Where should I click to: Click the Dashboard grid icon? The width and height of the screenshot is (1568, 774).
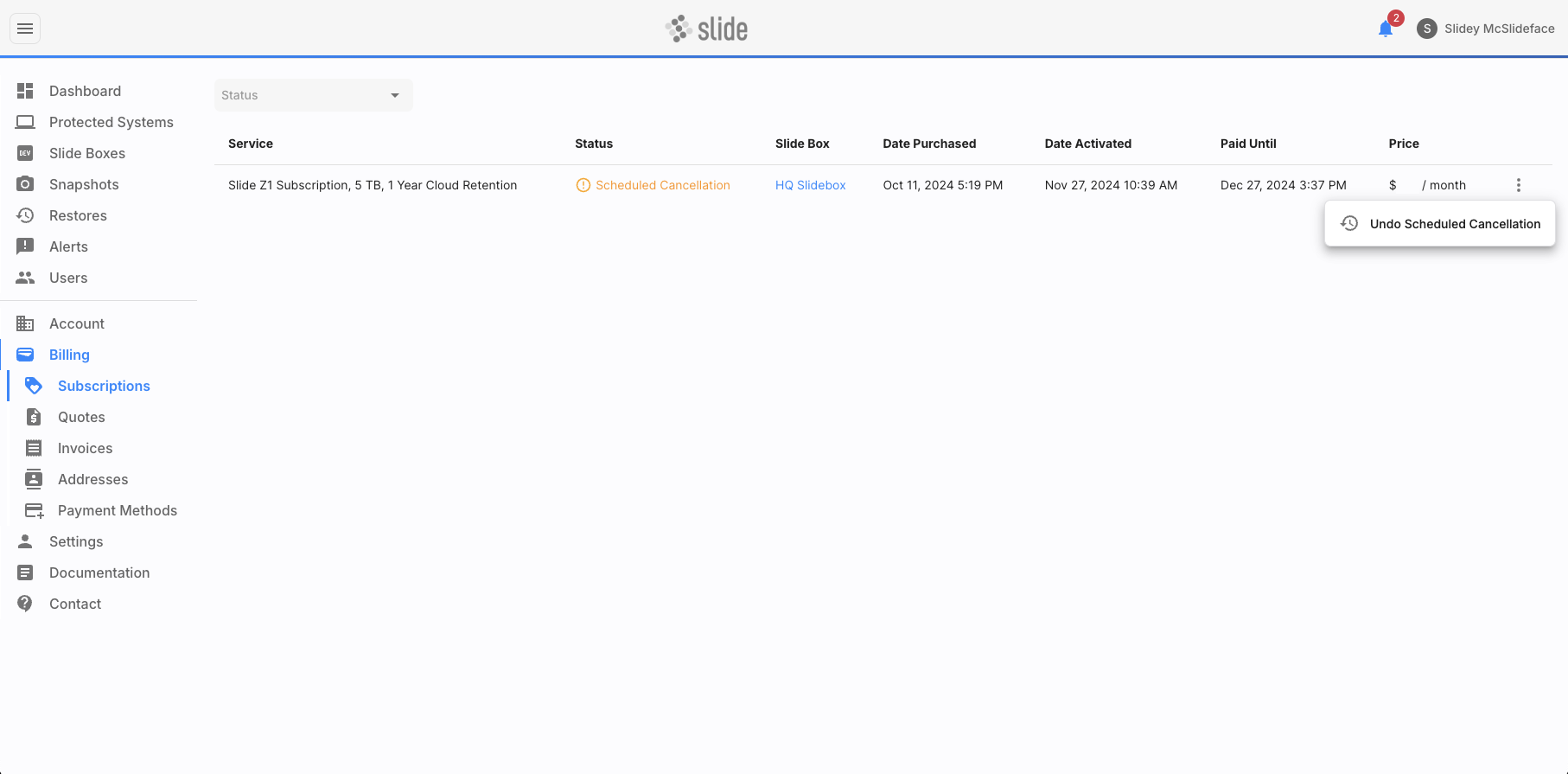25,91
